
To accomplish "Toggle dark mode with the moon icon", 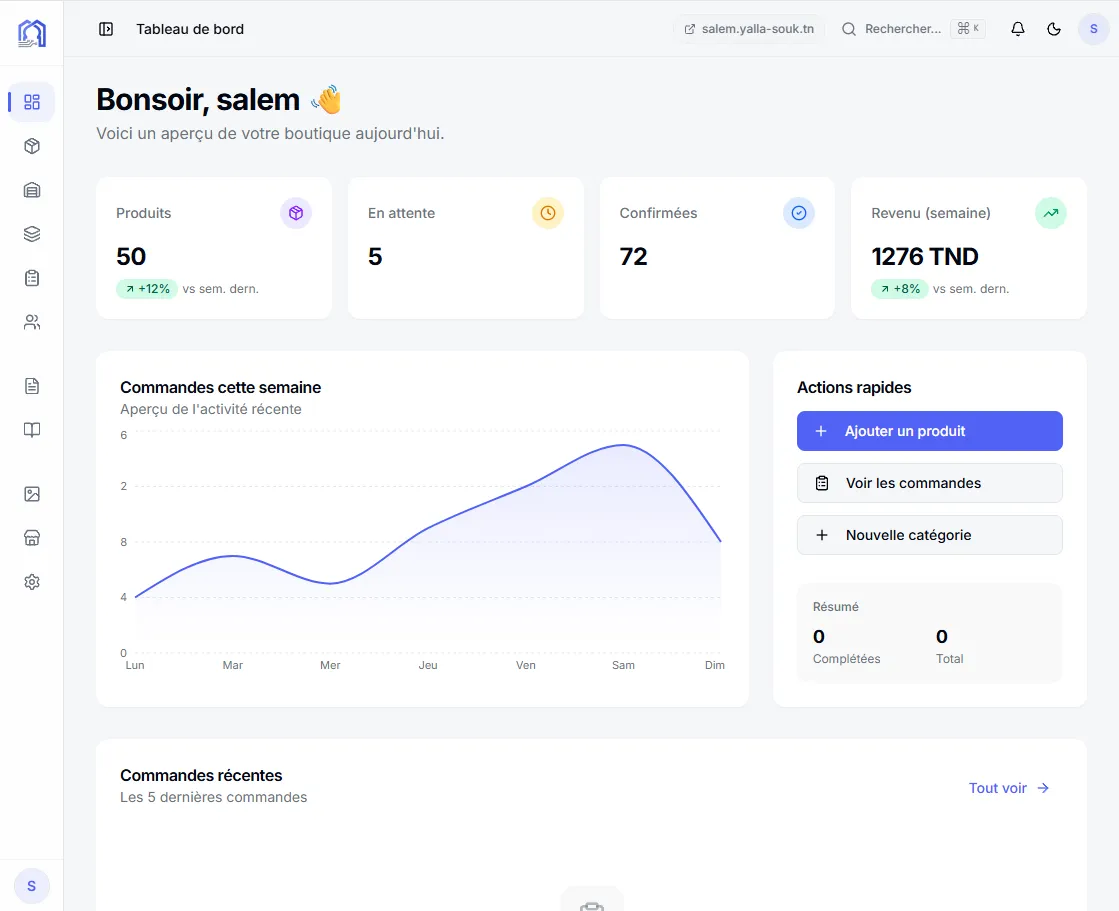I will tap(1054, 29).
